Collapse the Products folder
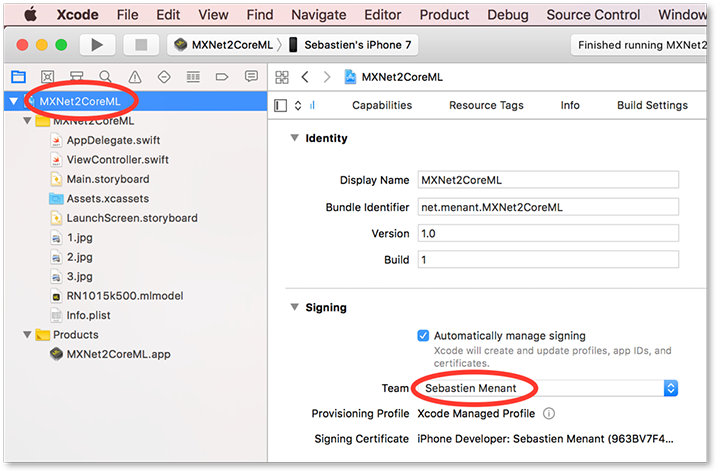 coord(27,335)
